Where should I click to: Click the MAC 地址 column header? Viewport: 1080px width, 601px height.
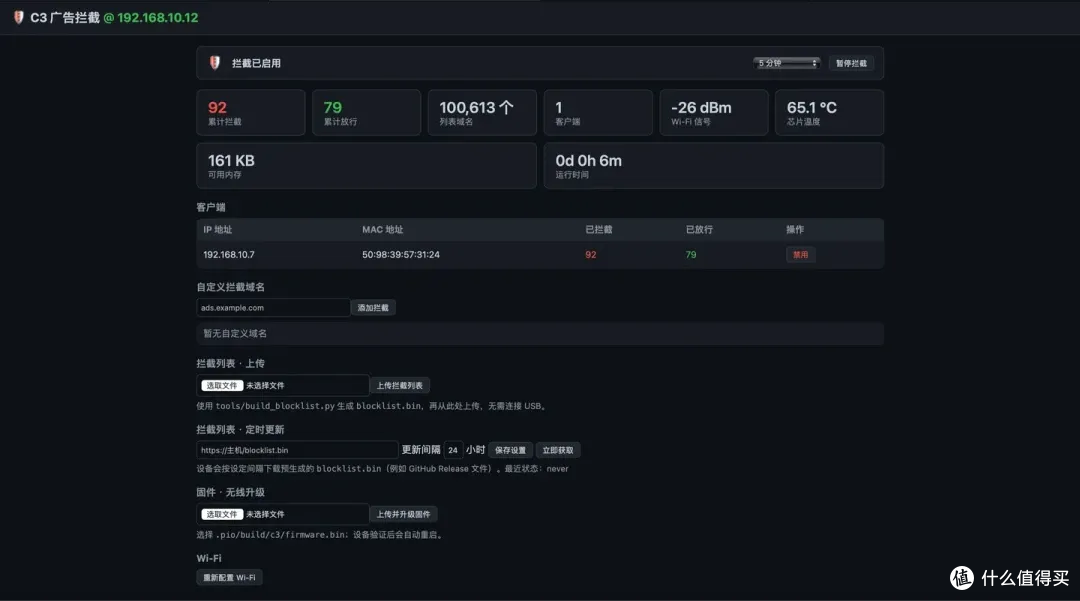point(383,230)
